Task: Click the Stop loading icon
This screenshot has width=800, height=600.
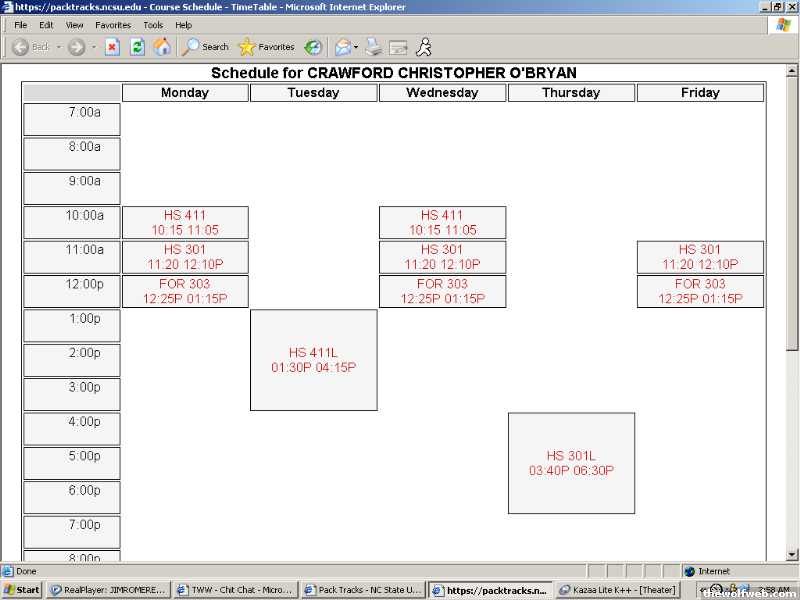Action: (112, 47)
